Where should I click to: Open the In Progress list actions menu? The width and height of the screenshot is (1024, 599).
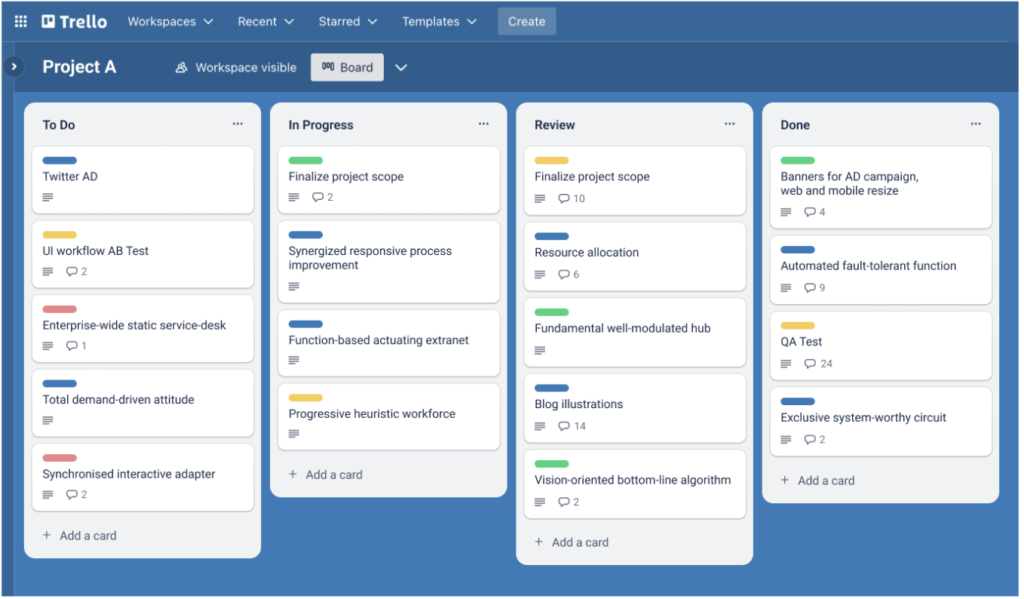pyautogui.click(x=483, y=123)
